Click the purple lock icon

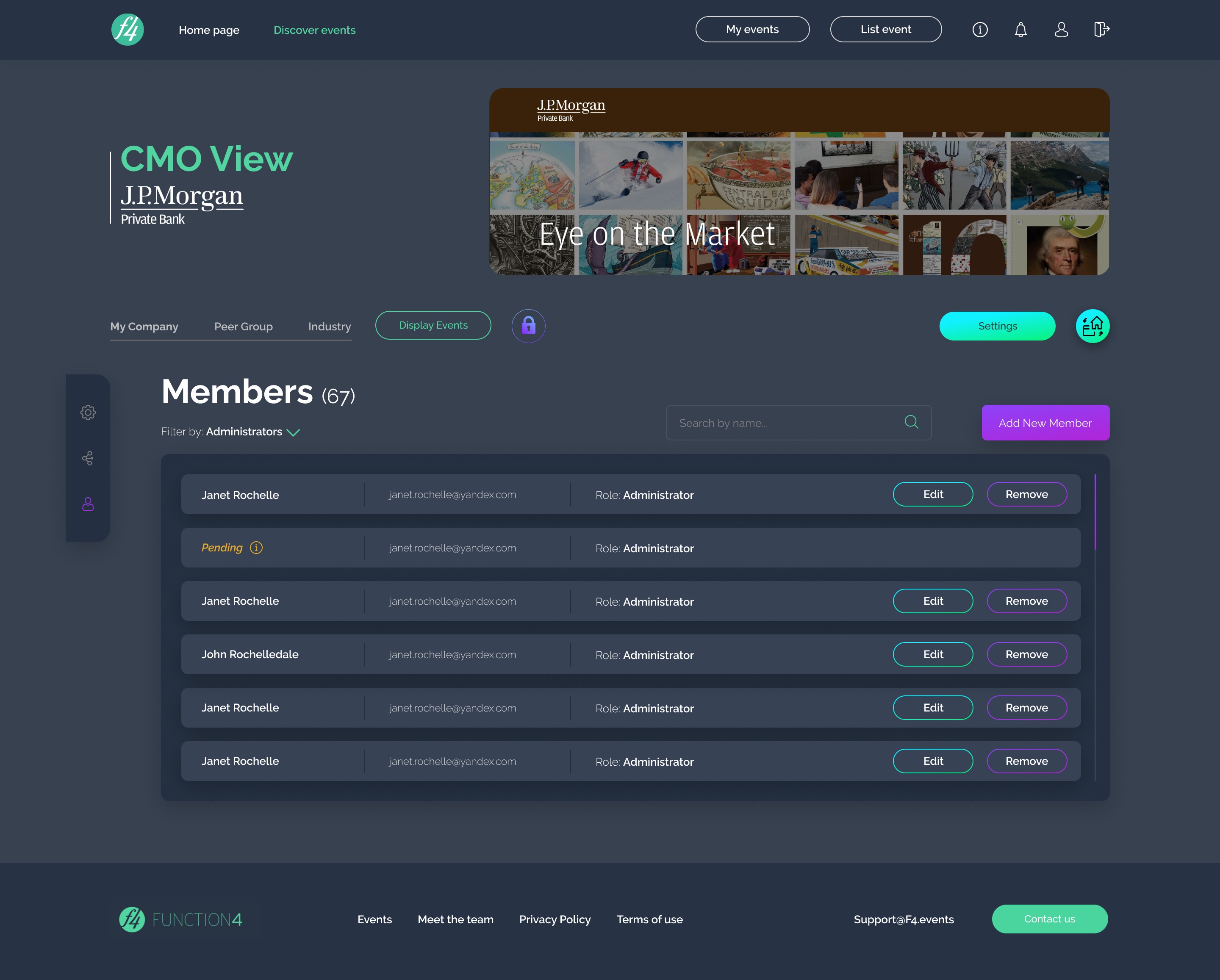(529, 326)
